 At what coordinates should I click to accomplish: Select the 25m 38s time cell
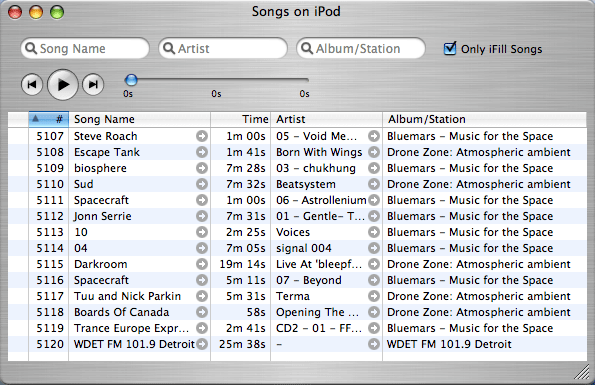pos(242,344)
